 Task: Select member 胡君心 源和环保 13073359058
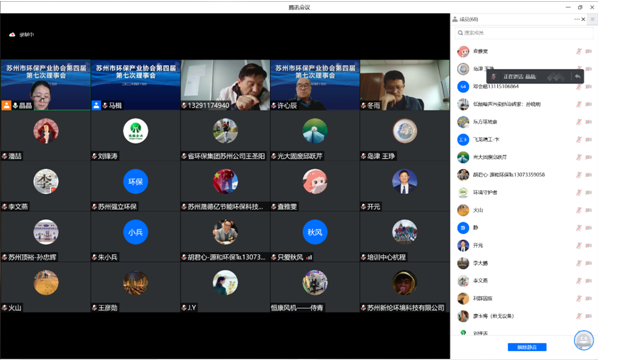coord(524,175)
